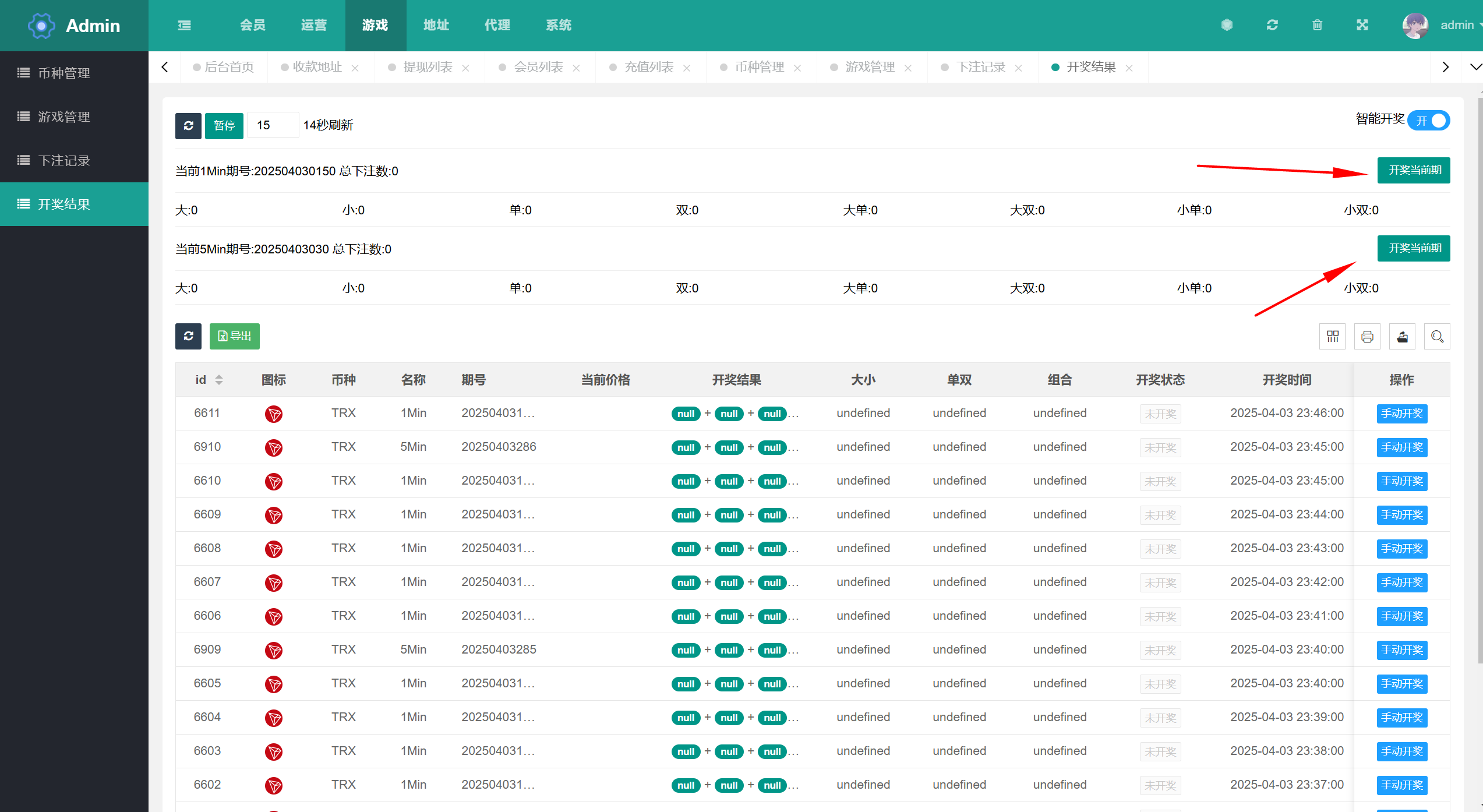
Task: Open the 代理 top menu
Action: (497, 25)
